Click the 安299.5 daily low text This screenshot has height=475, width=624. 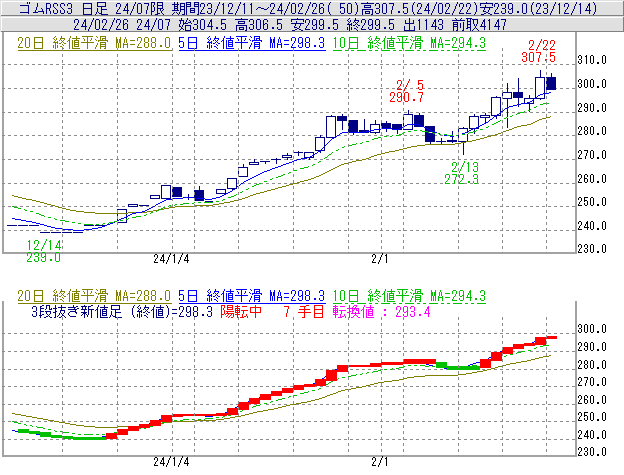click(x=314, y=25)
